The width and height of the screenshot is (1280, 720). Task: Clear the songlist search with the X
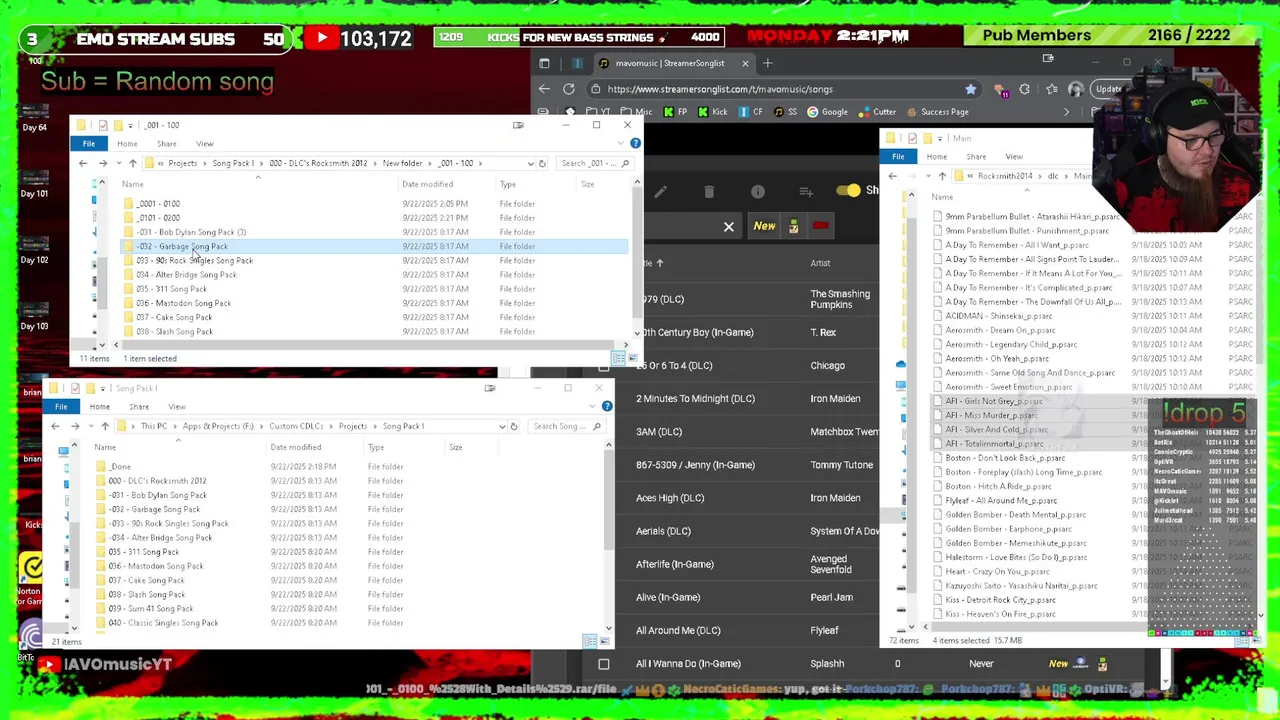point(729,227)
